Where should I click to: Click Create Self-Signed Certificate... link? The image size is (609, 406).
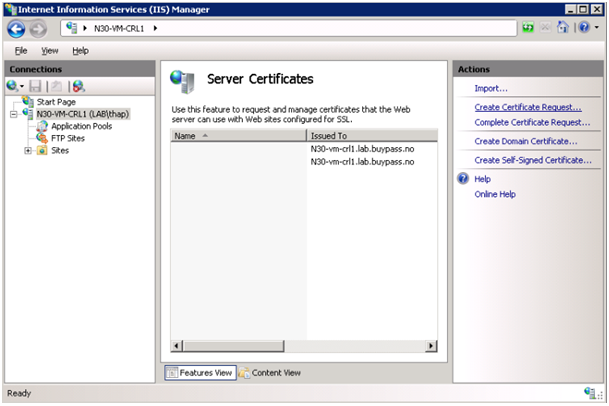(533, 160)
